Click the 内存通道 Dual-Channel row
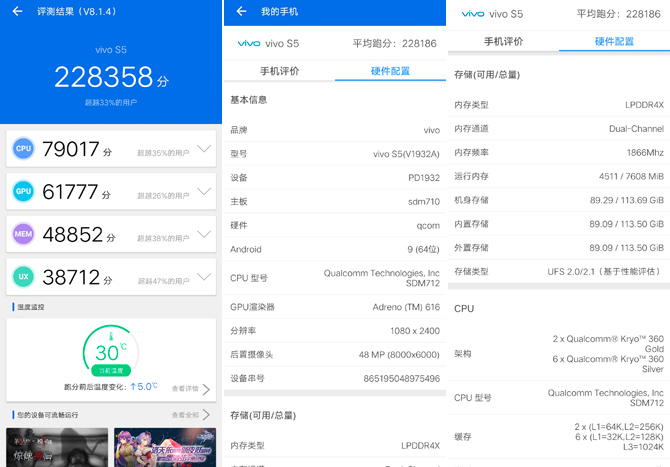The height and width of the screenshot is (467, 670). click(x=559, y=129)
